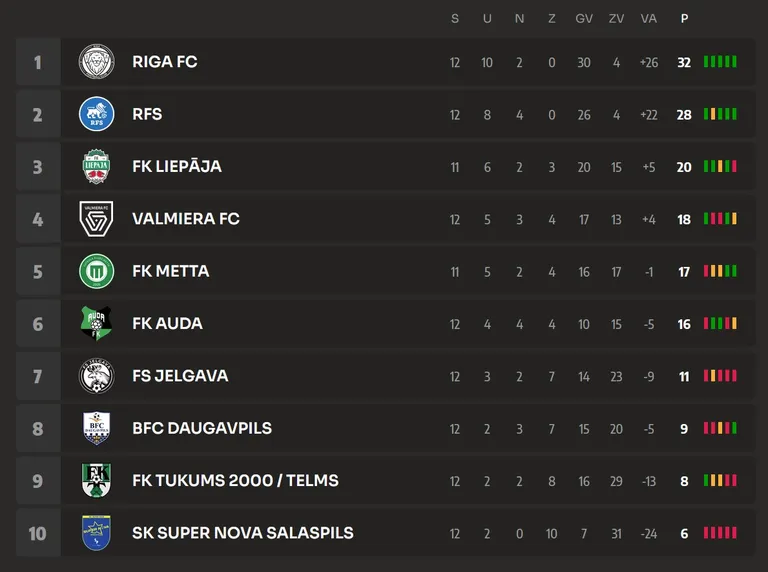
Task: Open the FK Tukums 2000 crest
Action: point(96,480)
